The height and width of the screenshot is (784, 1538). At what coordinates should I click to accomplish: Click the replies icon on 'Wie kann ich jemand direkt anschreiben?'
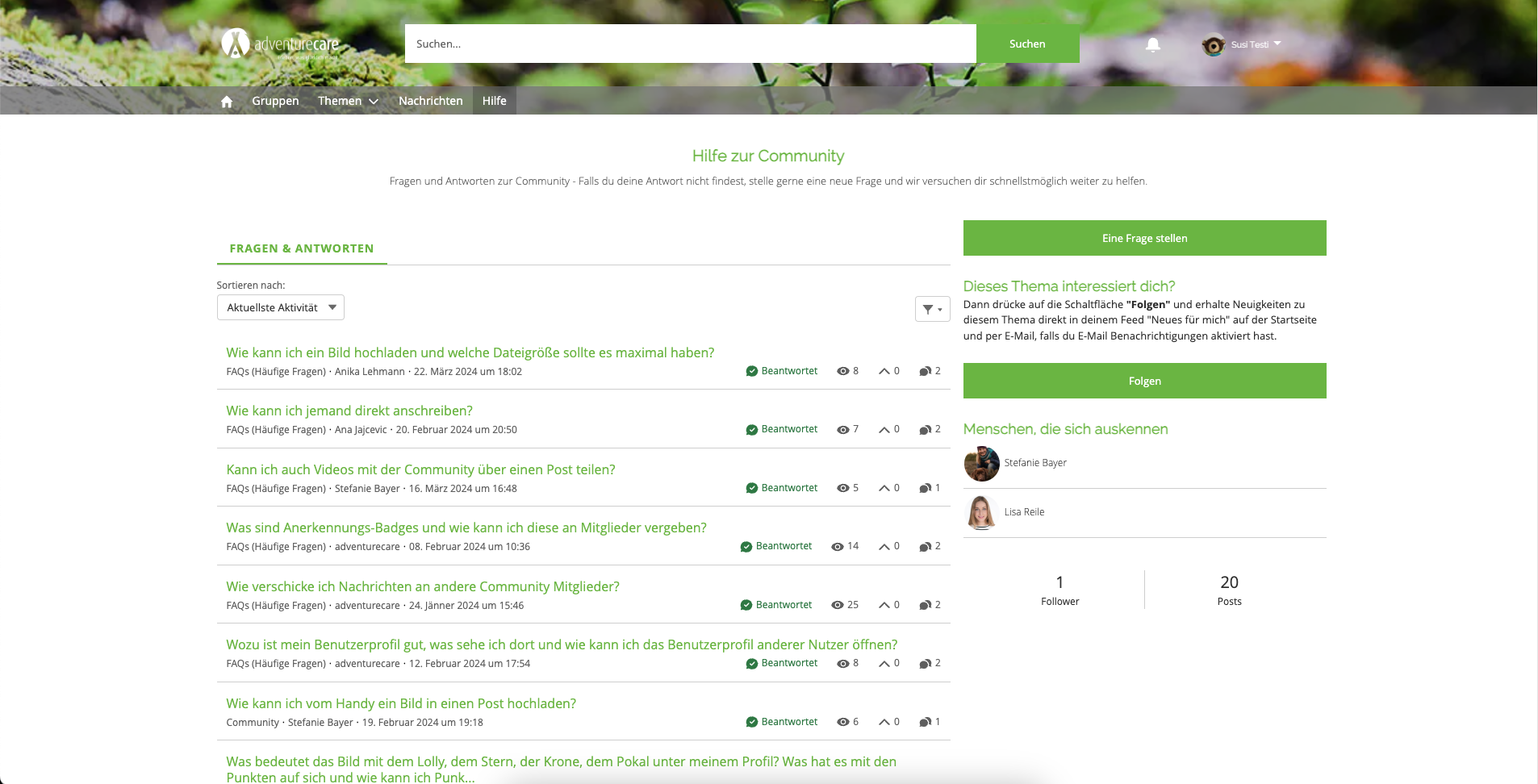click(x=925, y=430)
